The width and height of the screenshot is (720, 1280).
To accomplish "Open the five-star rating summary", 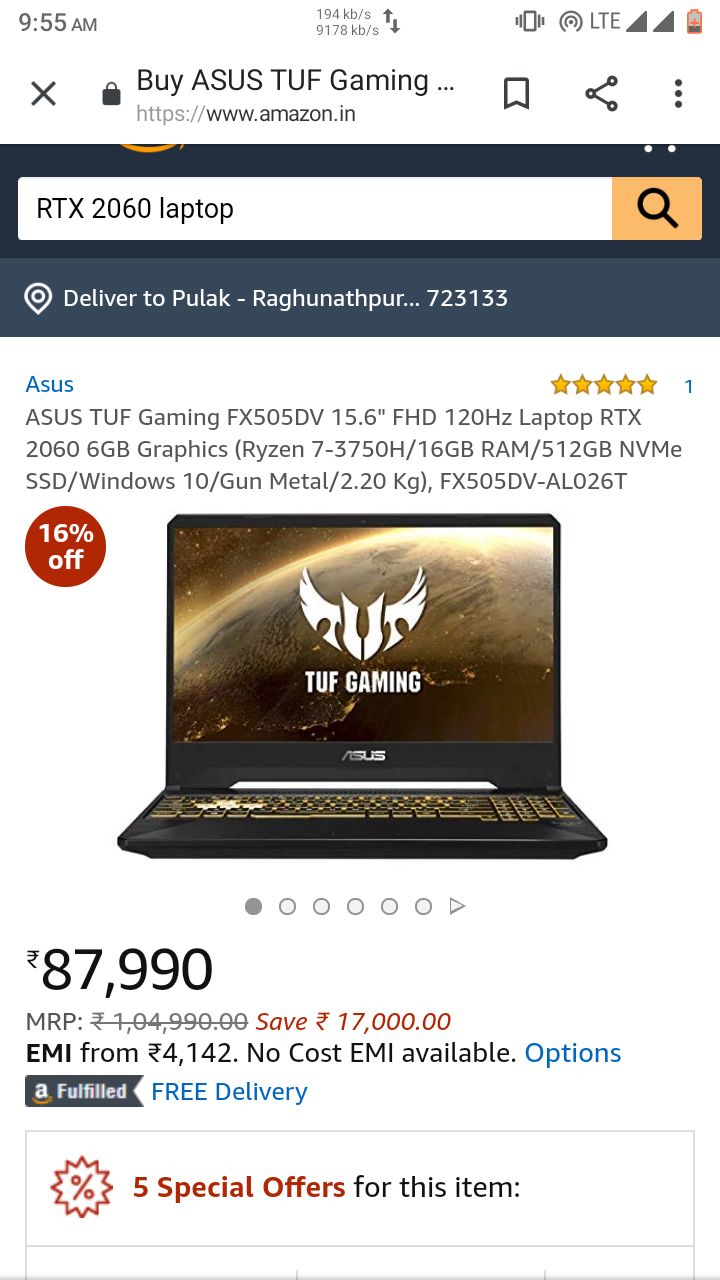I will click(604, 385).
